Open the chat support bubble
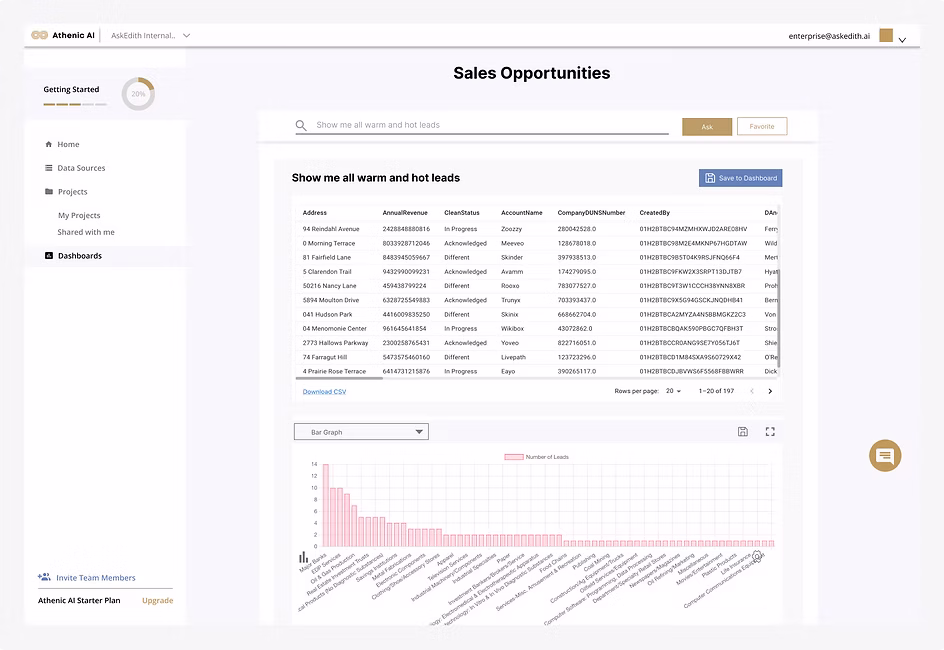The width and height of the screenshot is (944, 650). click(884, 456)
